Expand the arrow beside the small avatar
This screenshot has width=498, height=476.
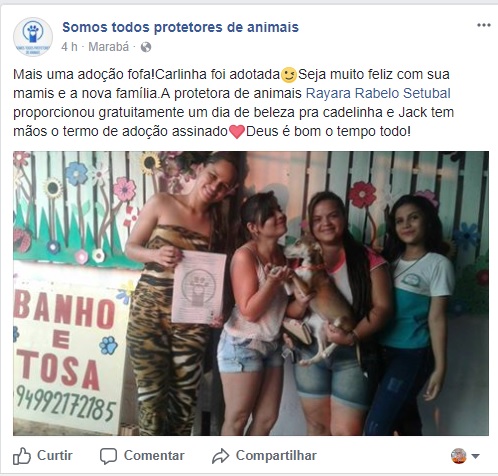[x=476, y=456]
